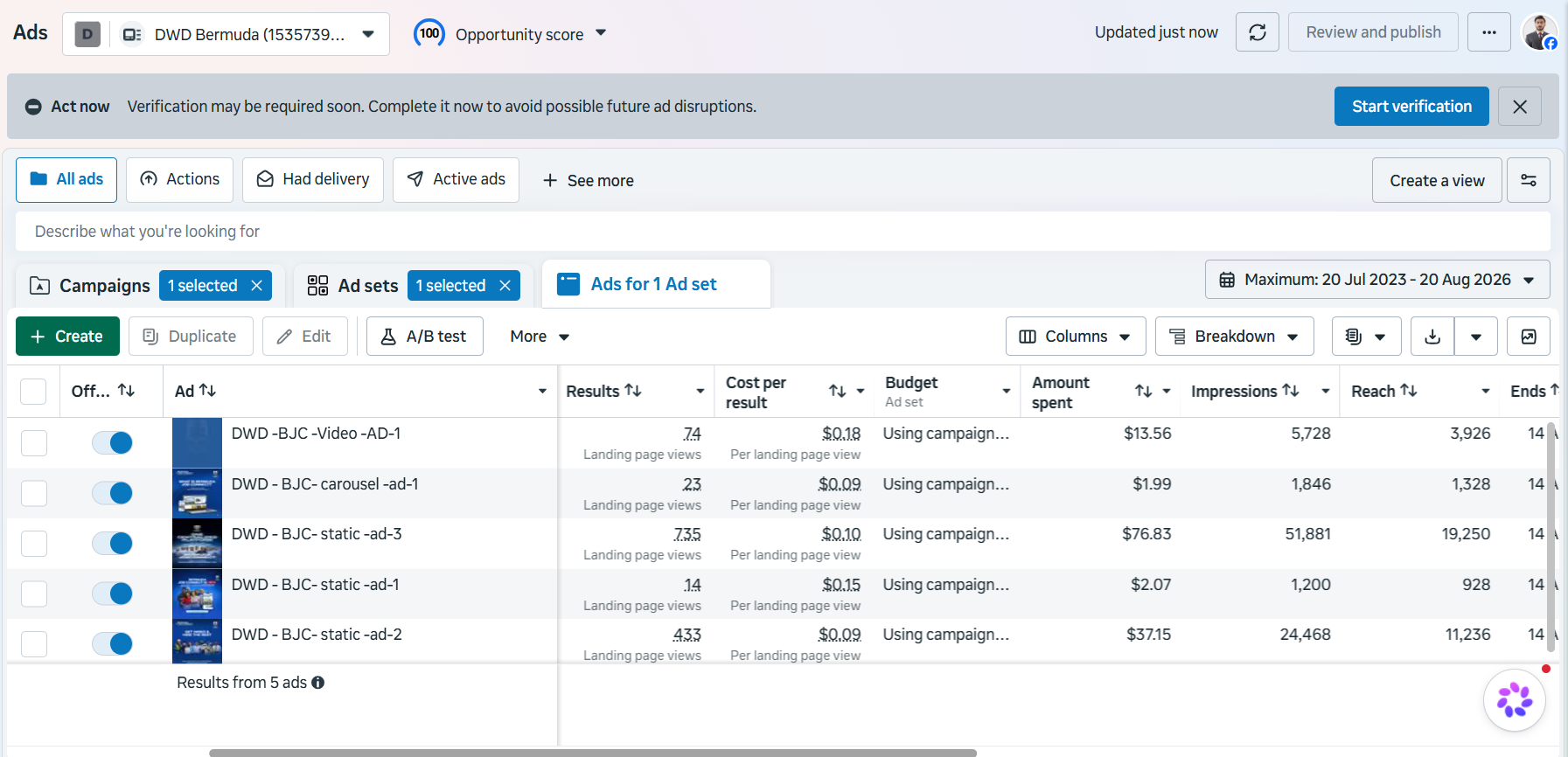The image size is (1568, 757).
Task: Click the export download icon
Action: [x=1432, y=337]
